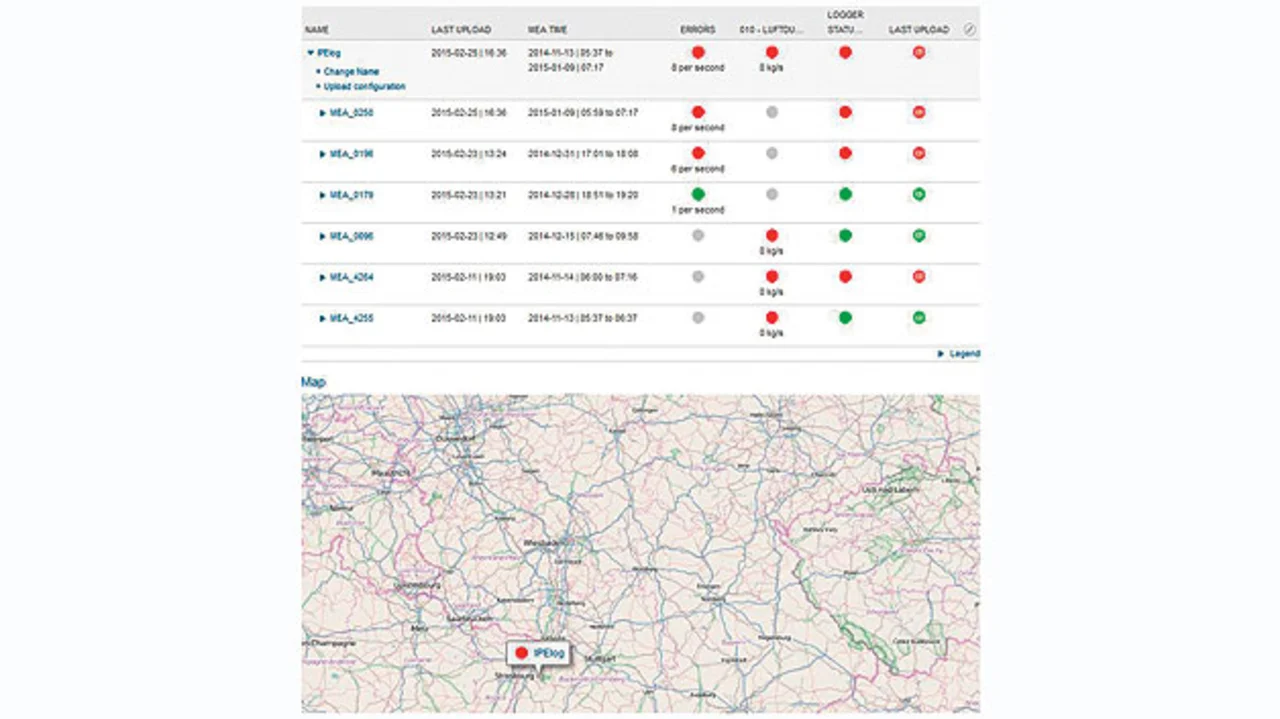Click green Logger Status dot for MEA_4255
The image size is (1280, 719).
845,318
